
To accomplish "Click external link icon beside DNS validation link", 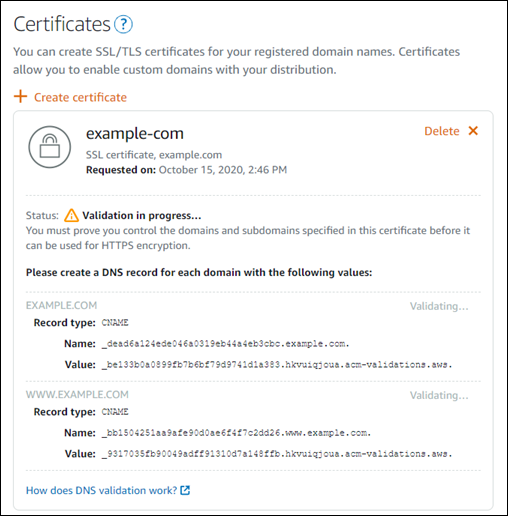I will point(185,490).
